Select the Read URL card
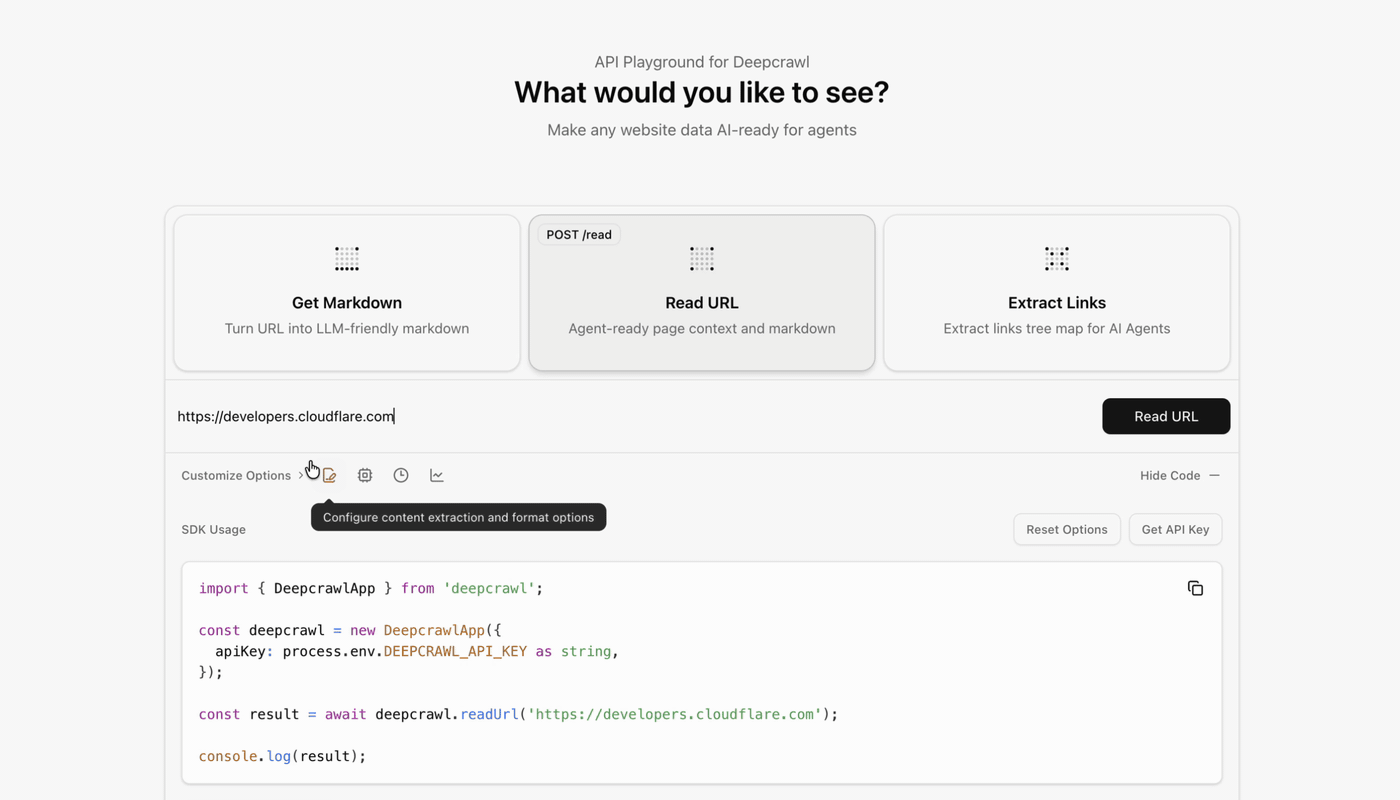The width and height of the screenshot is (1400, 800). [x=702, y=293]
